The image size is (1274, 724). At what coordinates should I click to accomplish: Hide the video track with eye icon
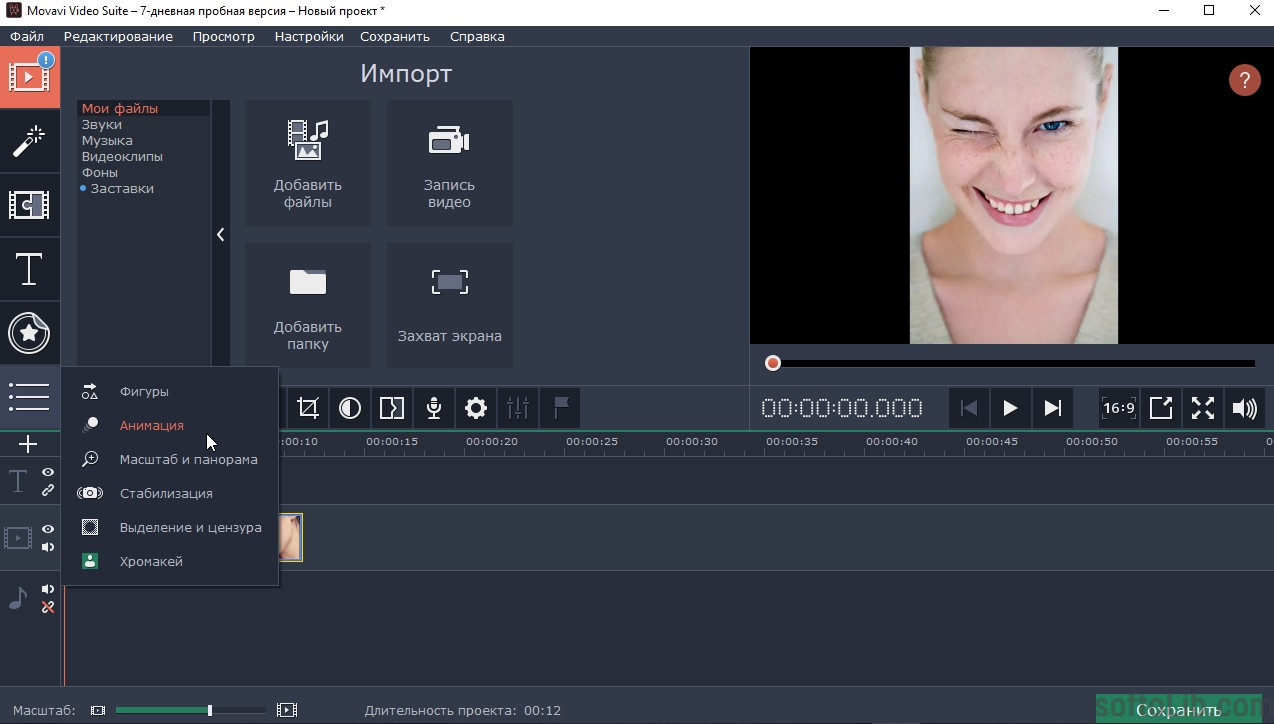tap(47, 529)
